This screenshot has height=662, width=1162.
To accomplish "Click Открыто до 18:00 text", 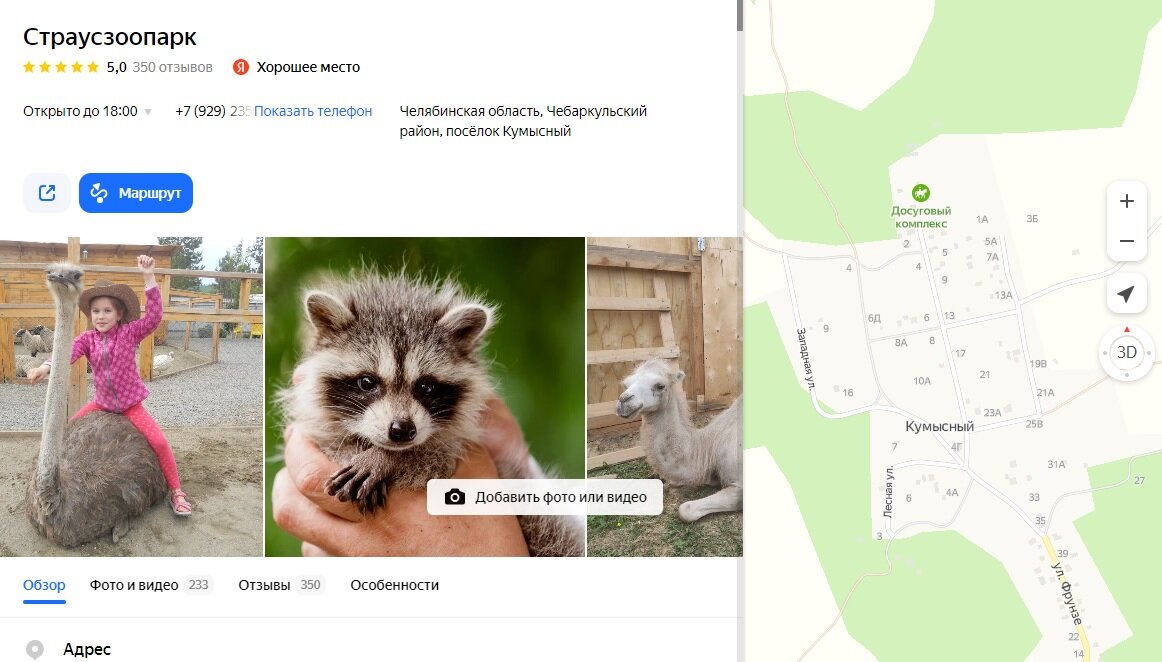I will pyautogui.click(x=80, y=111).
